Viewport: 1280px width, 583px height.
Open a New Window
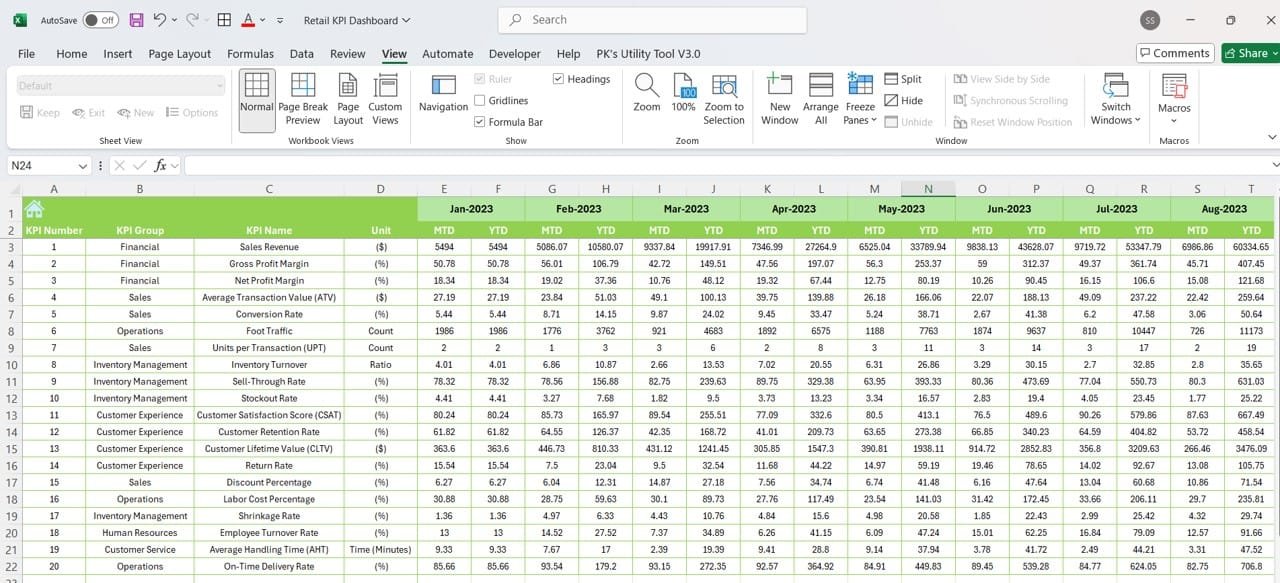[779, 86]
